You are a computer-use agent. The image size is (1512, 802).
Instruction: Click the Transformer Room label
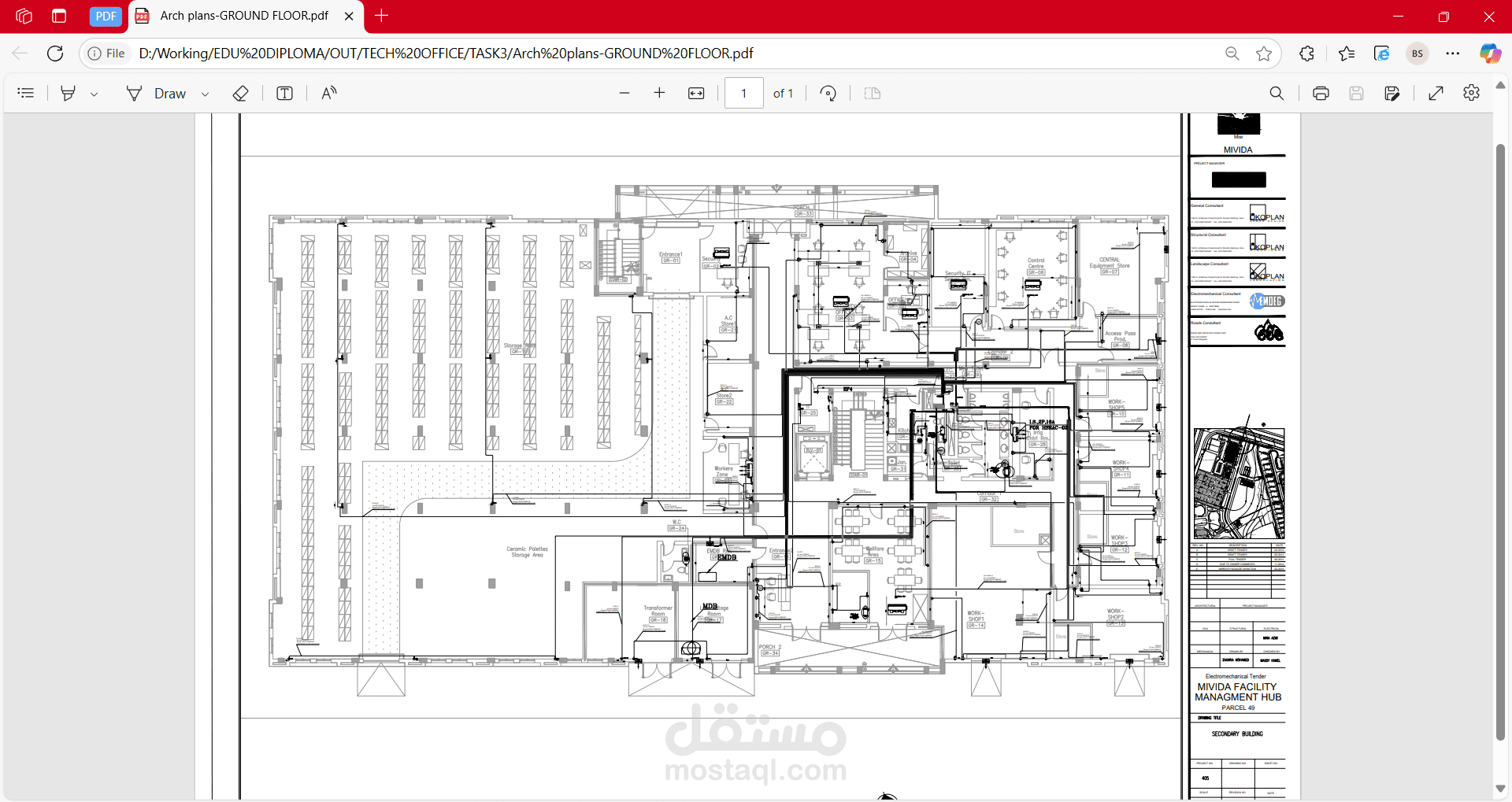click(x=658, y=613)
